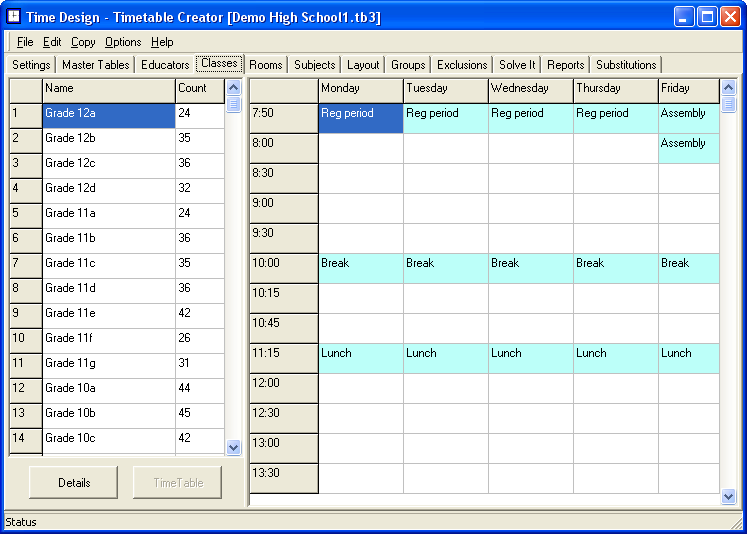The image size is (747, 534).
Task: Click the Wednesday Lunch cell
Action: tap(530, 358)
